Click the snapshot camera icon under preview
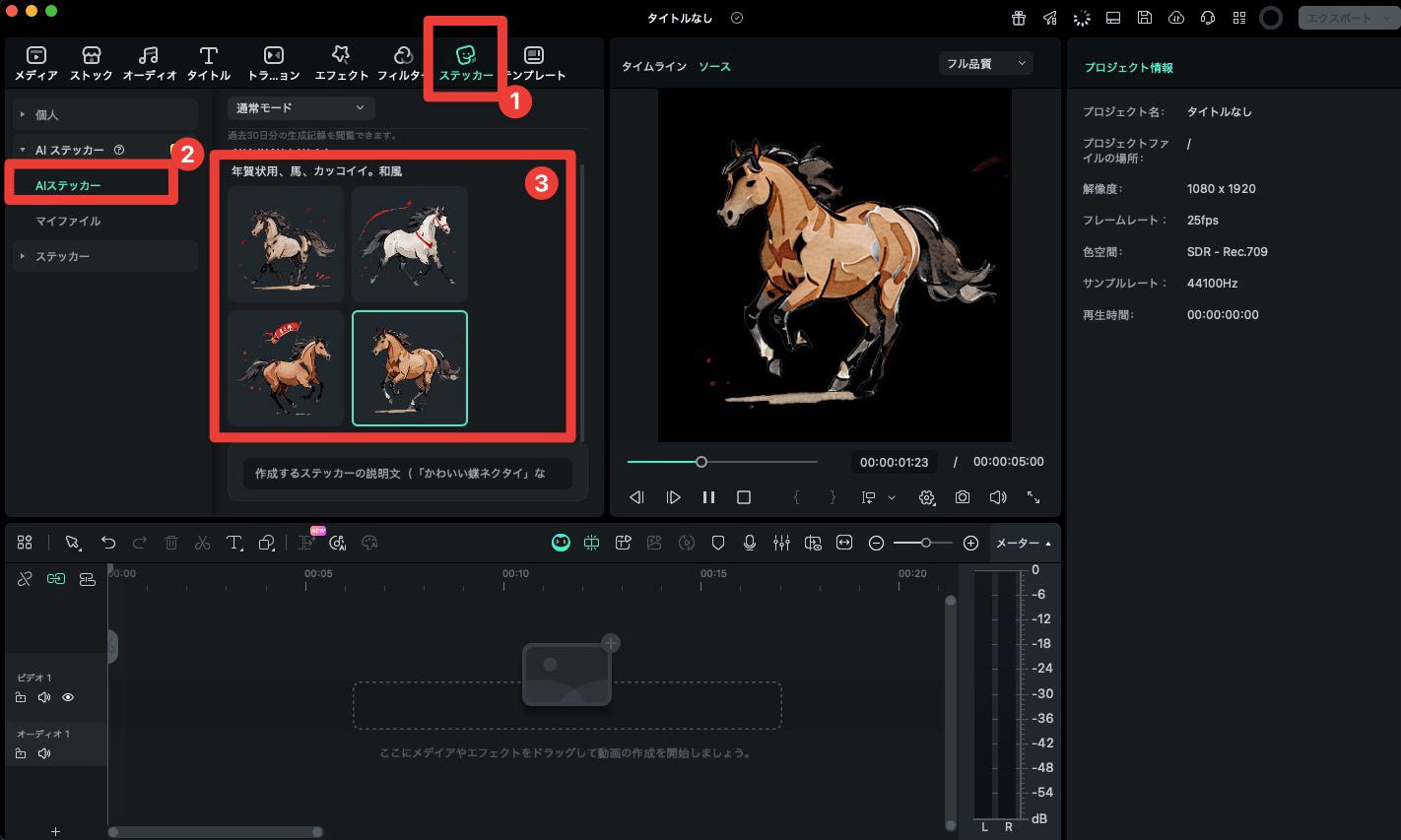Screen dimensions: 1401x840 click(963, 497)
